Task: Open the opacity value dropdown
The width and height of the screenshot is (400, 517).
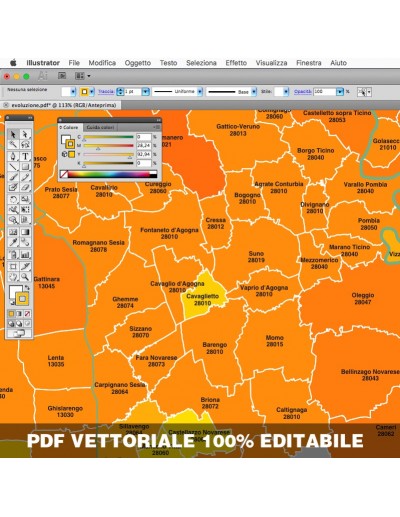Action: (x=340, y=92)
